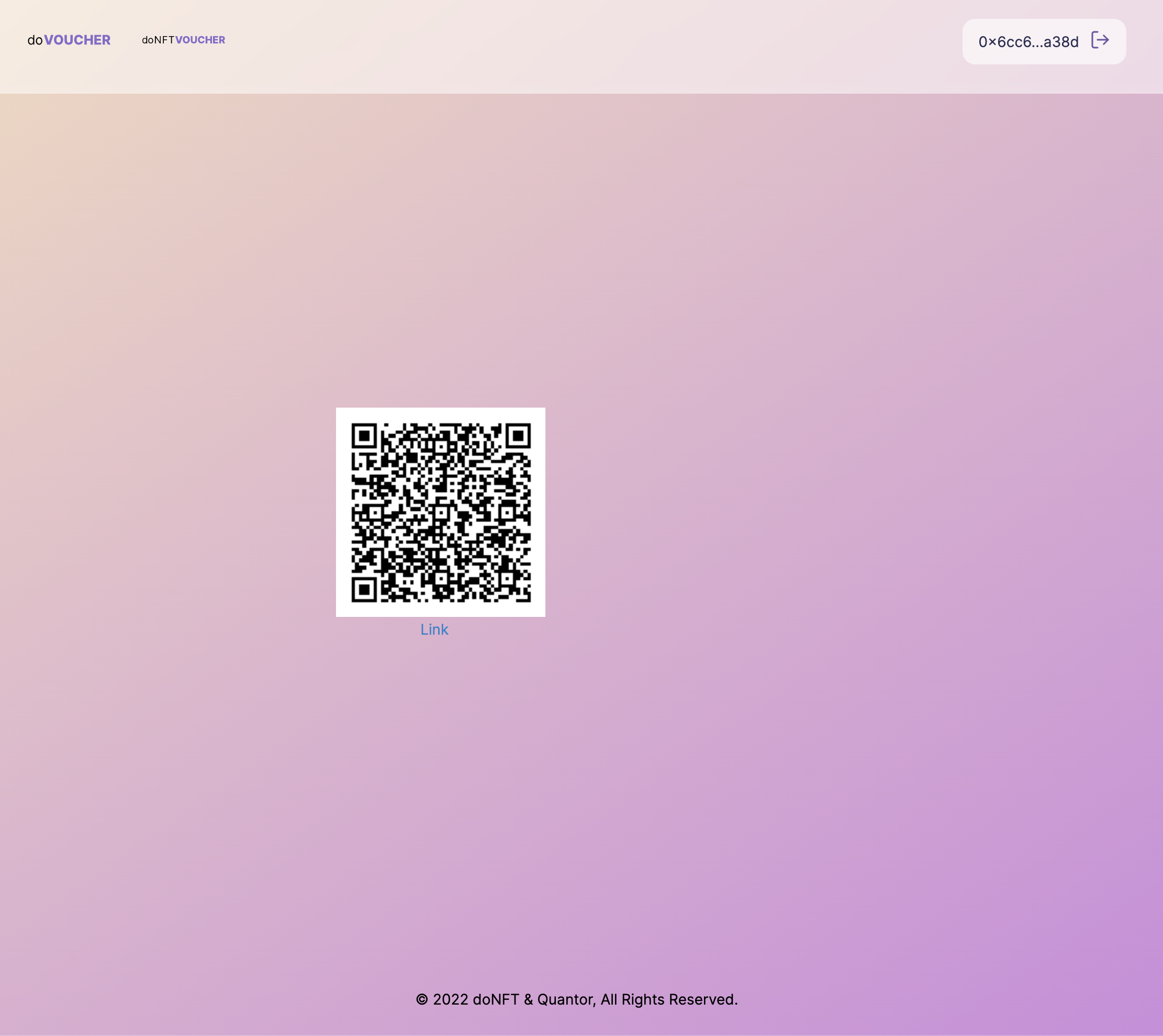Click "doNFT & Quantor" in the footer

point(533,999)
